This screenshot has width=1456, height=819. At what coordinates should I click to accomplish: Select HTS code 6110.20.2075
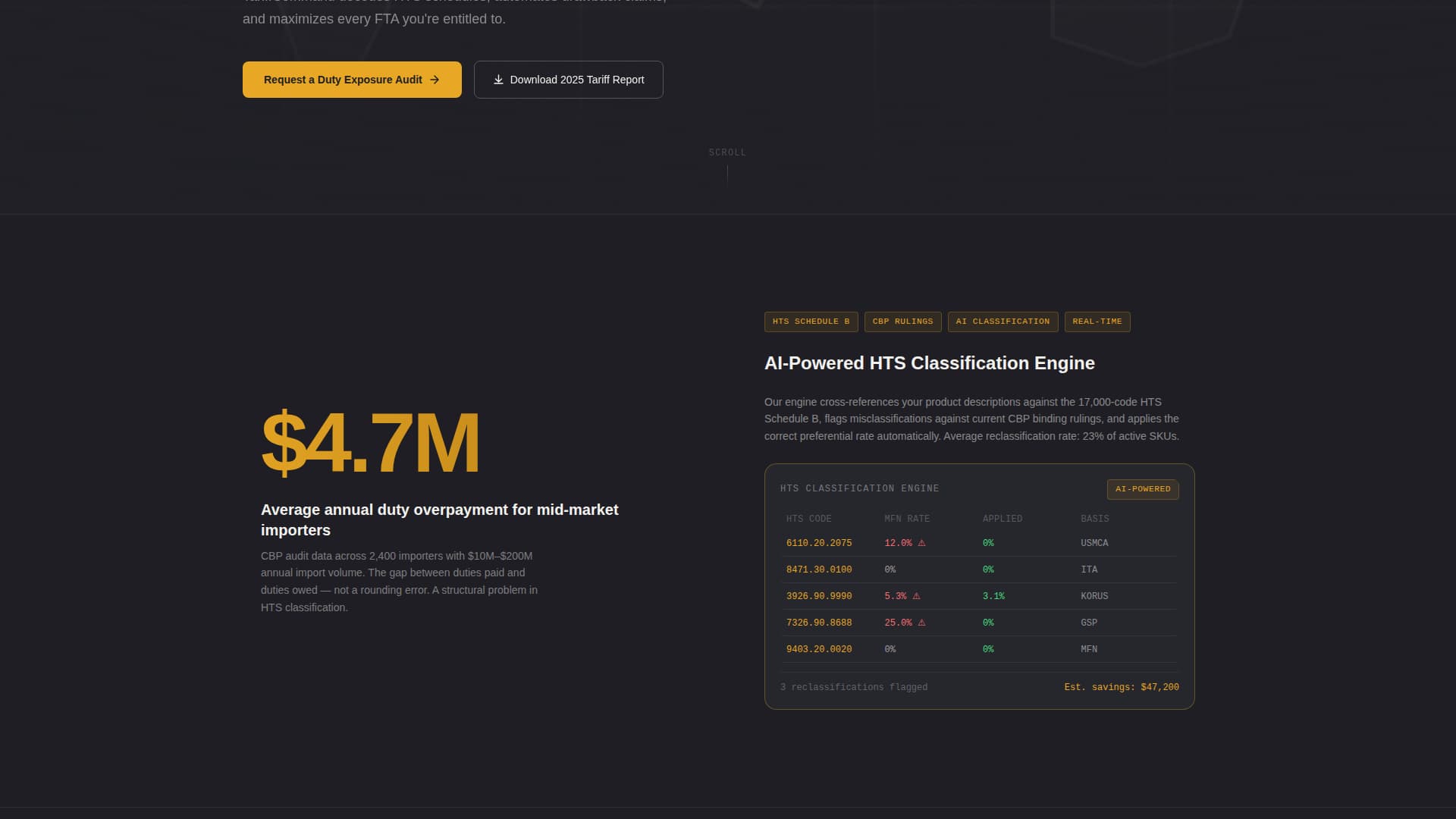[819, 543]
